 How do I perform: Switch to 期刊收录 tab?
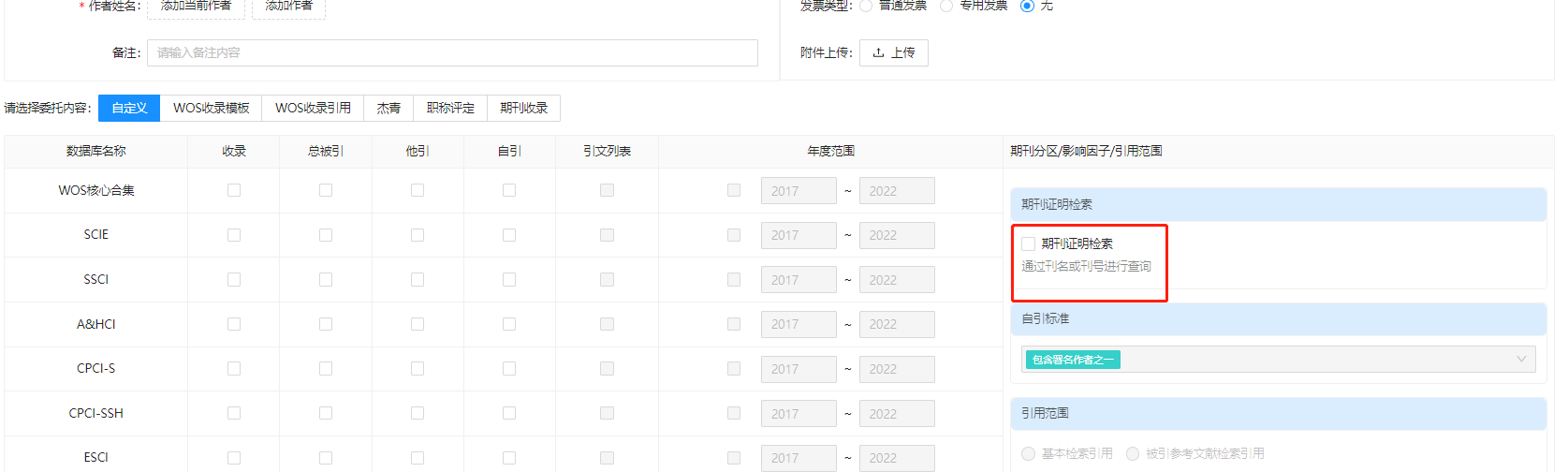[x=523, y=109]
